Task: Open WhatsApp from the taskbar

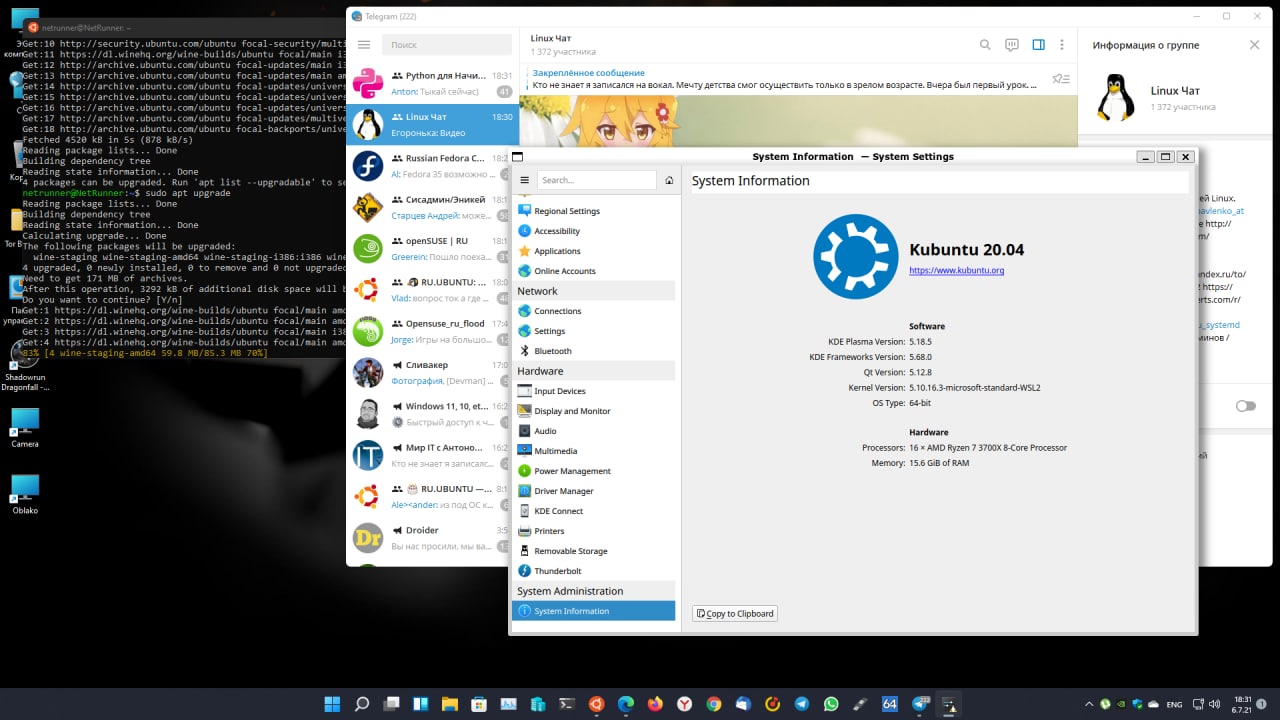Action: coord(831,704)
